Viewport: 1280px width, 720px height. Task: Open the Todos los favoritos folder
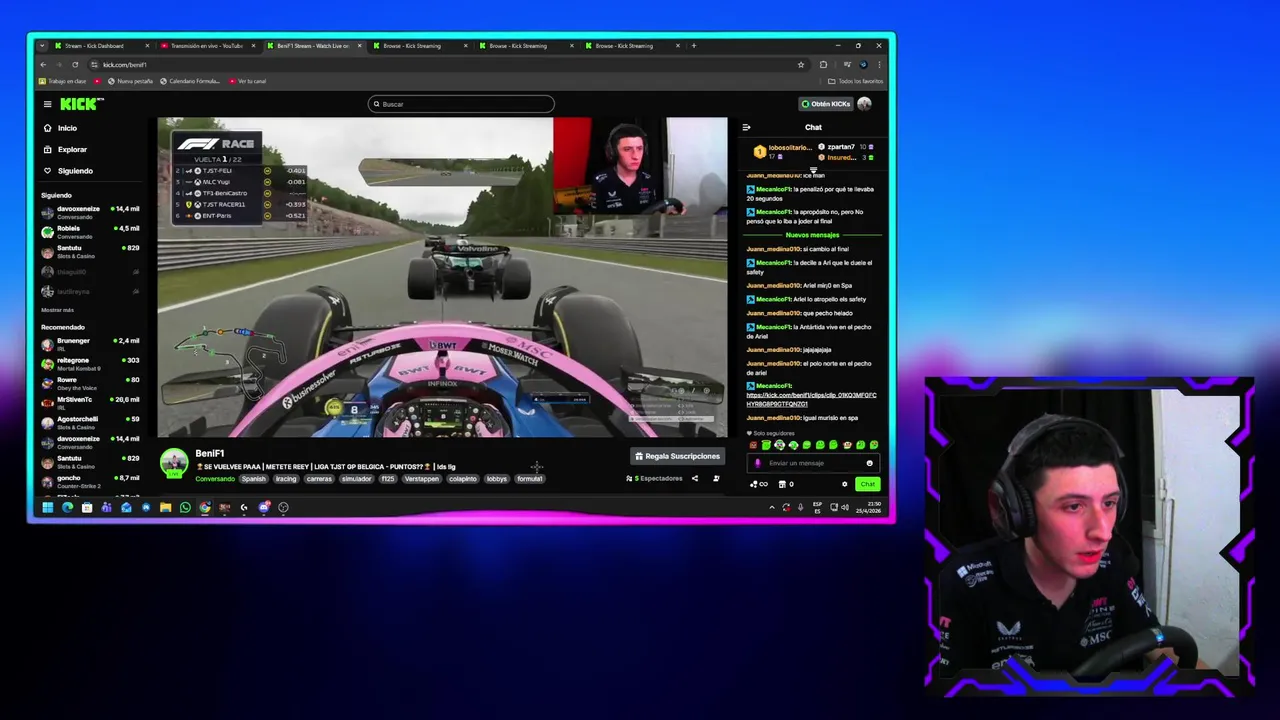pyautogui.click(x=856, y=81)
